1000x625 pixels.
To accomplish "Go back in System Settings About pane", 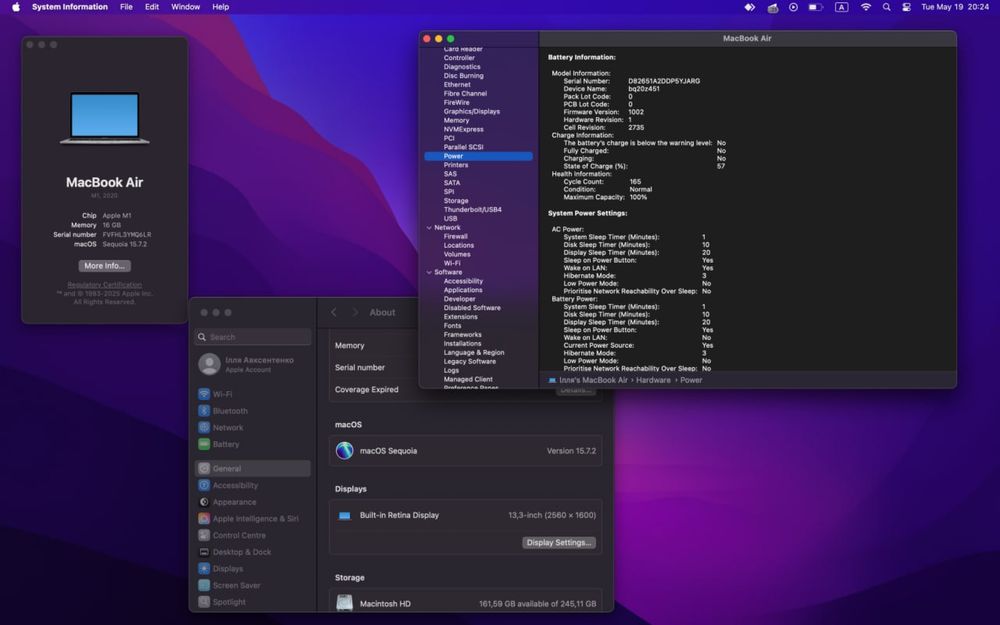I will coord(334,312).
